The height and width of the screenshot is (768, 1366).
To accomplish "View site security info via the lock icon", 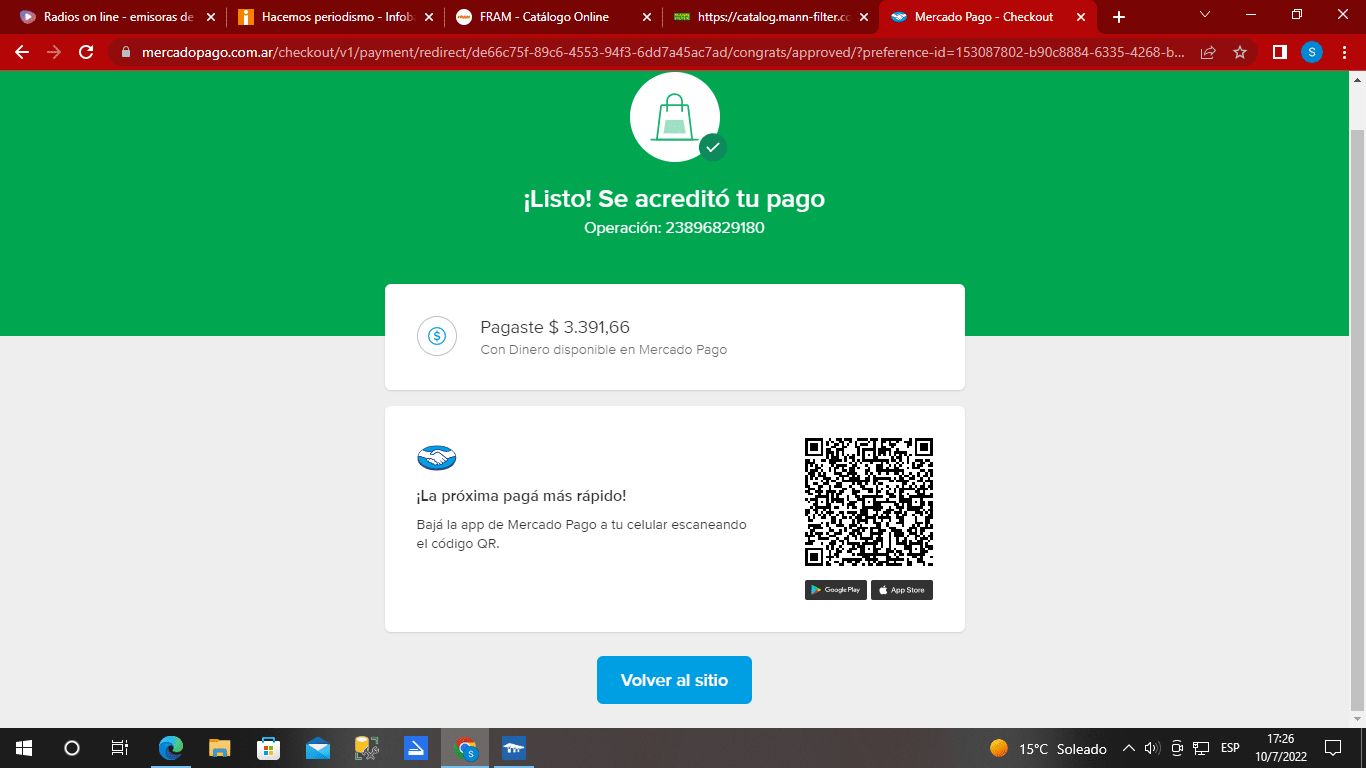I will click(125, 52).
